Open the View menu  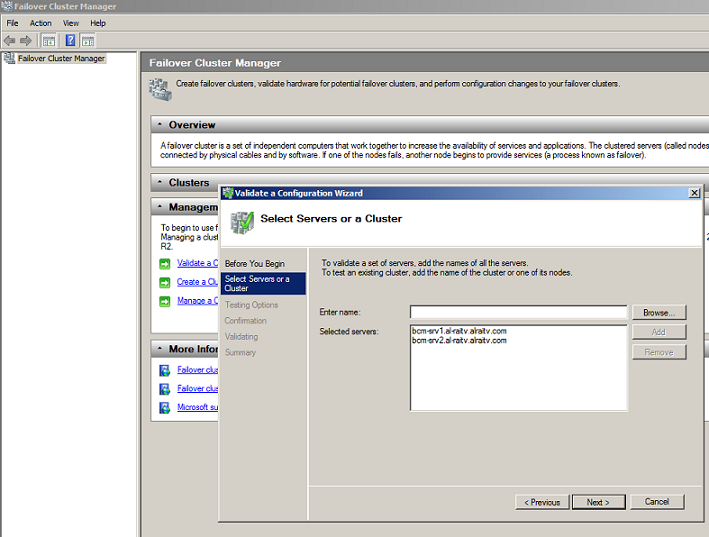71,23
